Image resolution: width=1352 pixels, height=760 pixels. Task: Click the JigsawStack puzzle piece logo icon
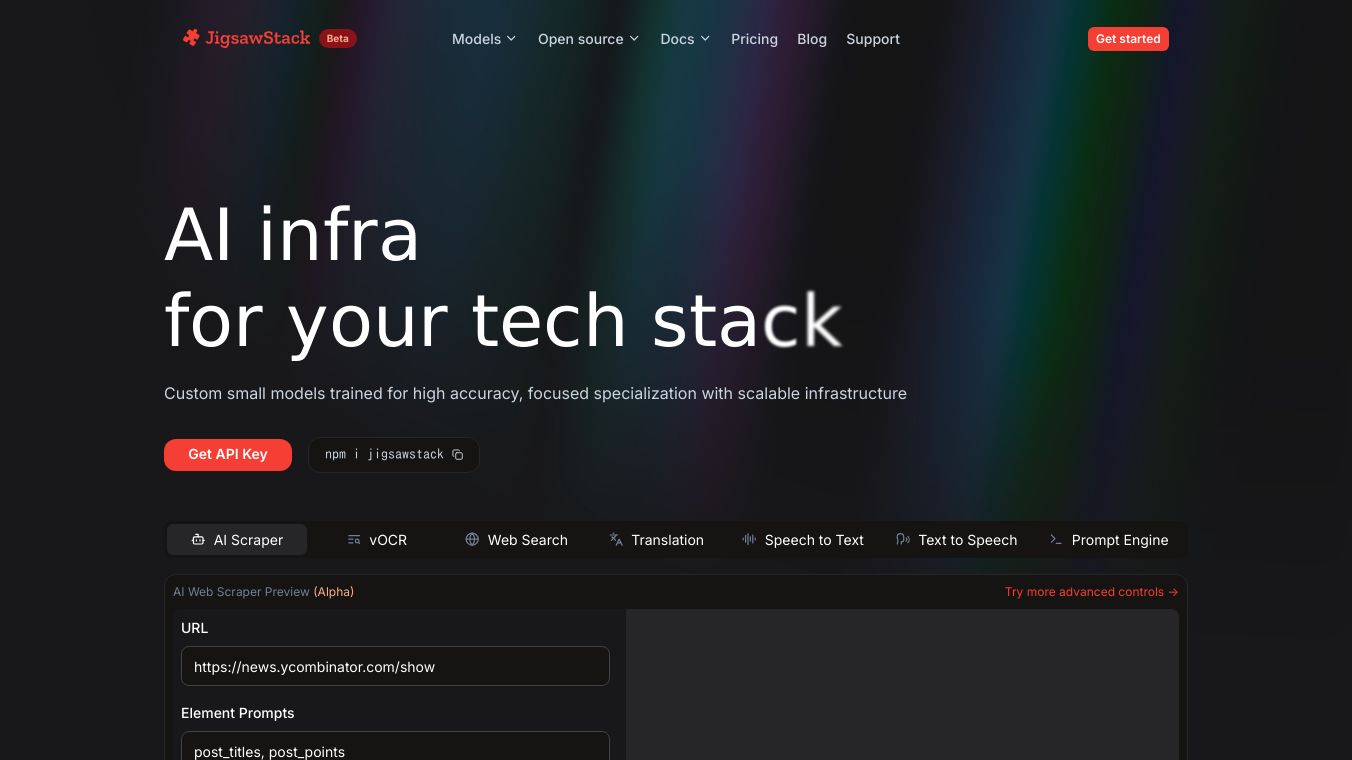coord(191,38)
